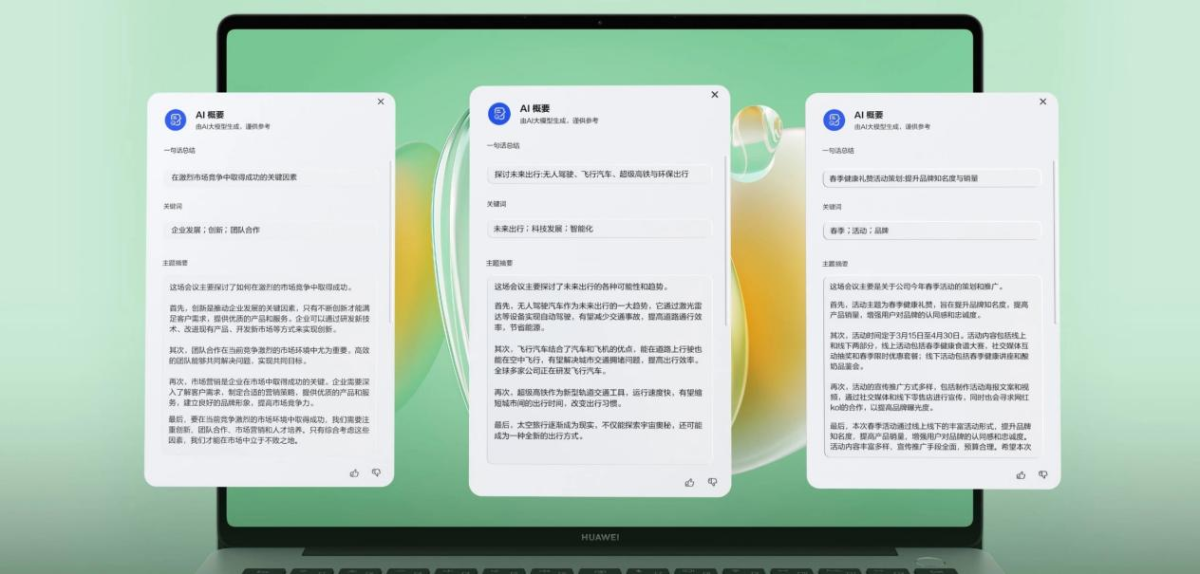Viewport: 1200px width, 574px height.
Task: Click the one-sentence summary starting with 探讨未来出行
Action: pos(600,174)
